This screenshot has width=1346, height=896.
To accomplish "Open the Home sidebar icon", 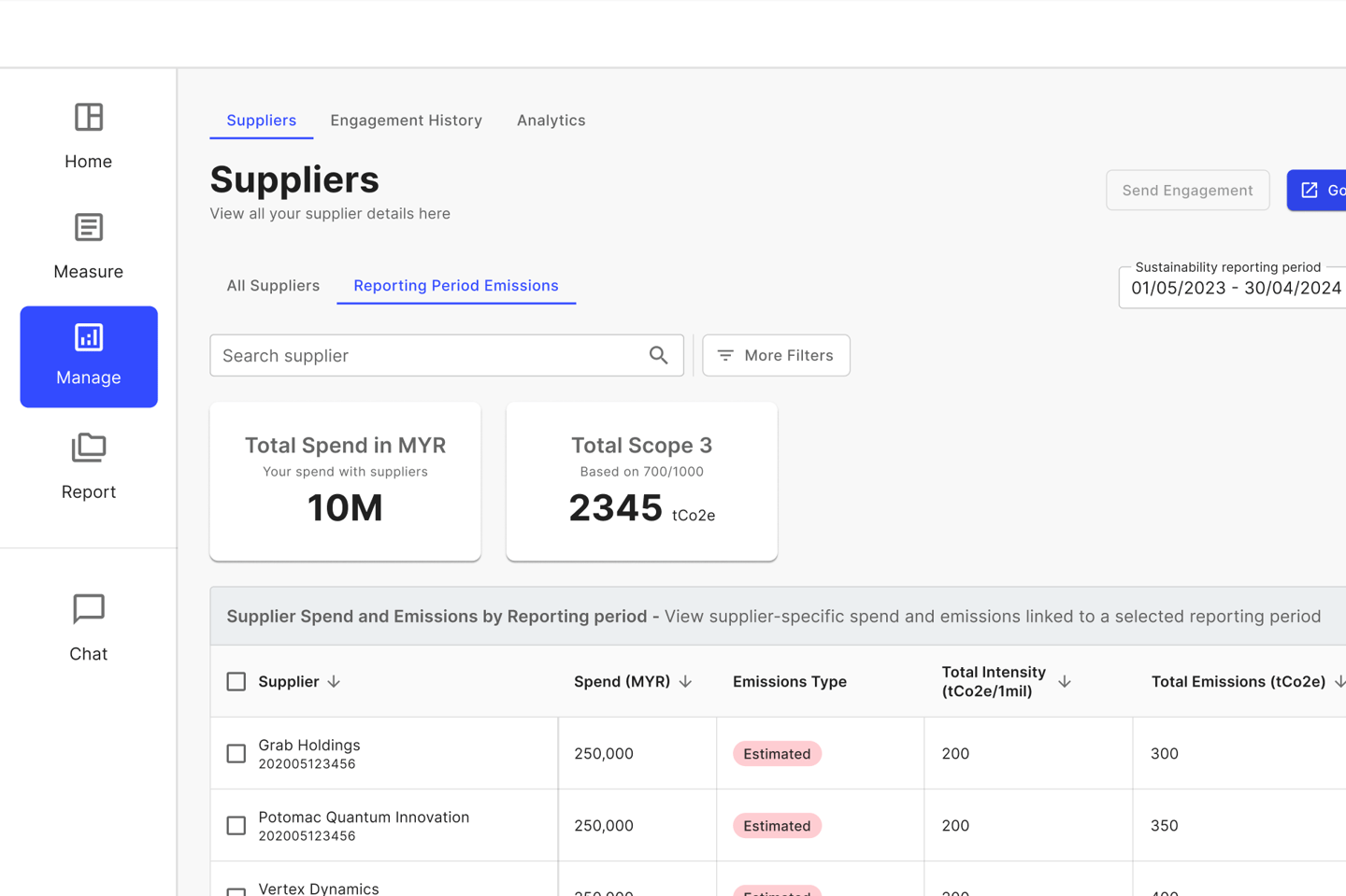I will click(89, 118).
